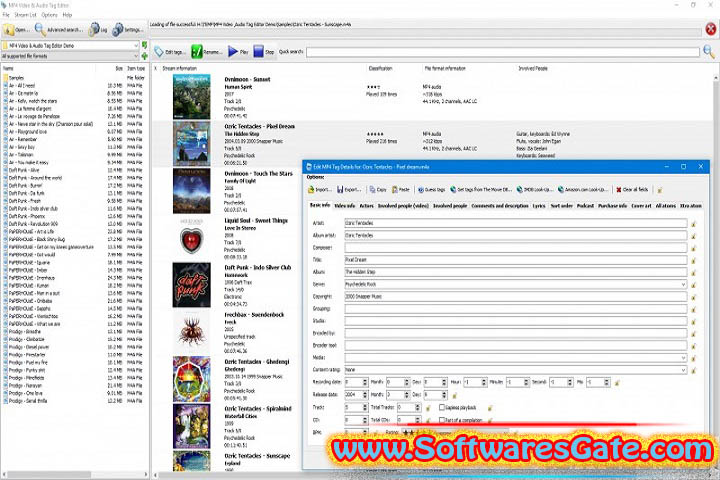
Task: Click the Edit tags tag icon
Action: pyautogui.click(x=159, y=52)
